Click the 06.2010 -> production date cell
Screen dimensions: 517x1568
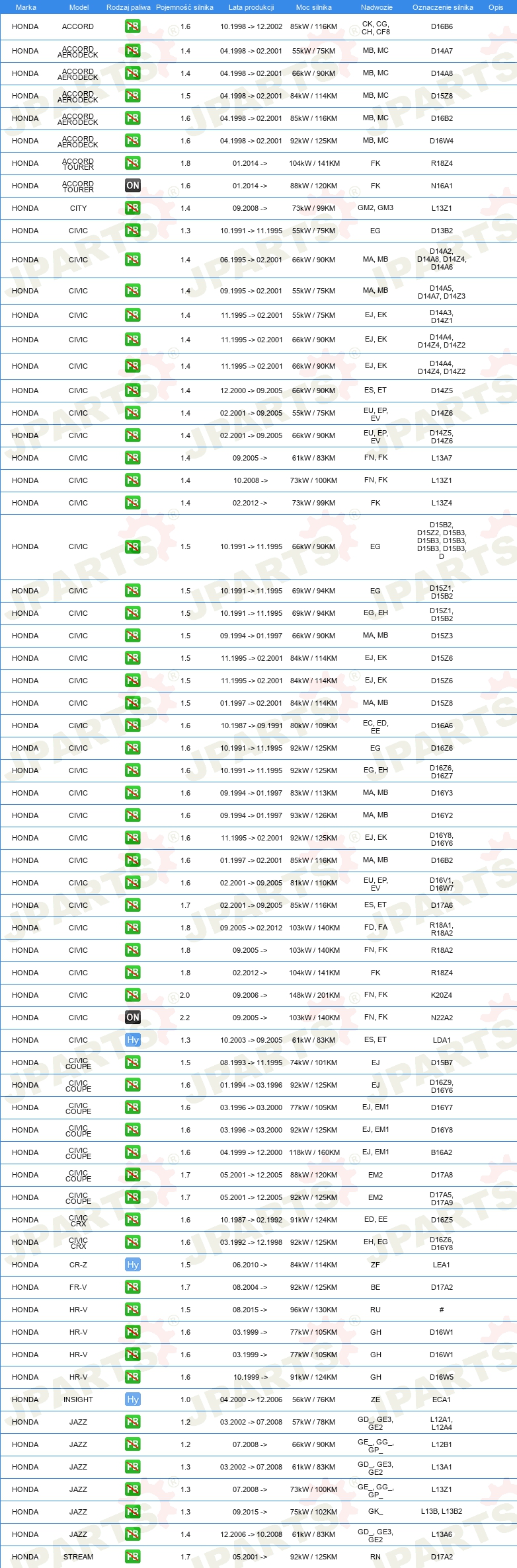click(x=250, y=1265)
